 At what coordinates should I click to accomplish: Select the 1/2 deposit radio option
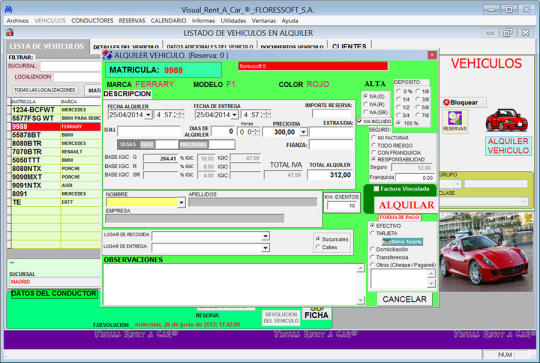[398, 107]
